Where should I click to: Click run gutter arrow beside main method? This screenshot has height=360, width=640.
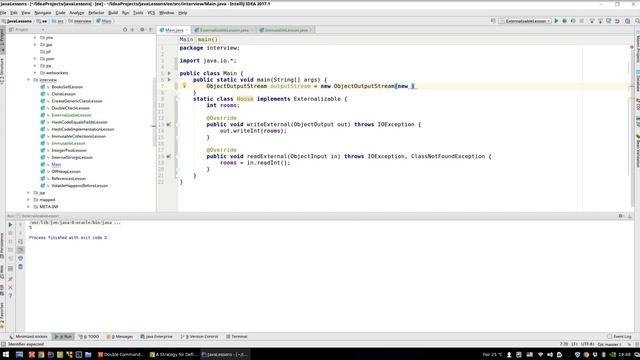coord(169,80)
